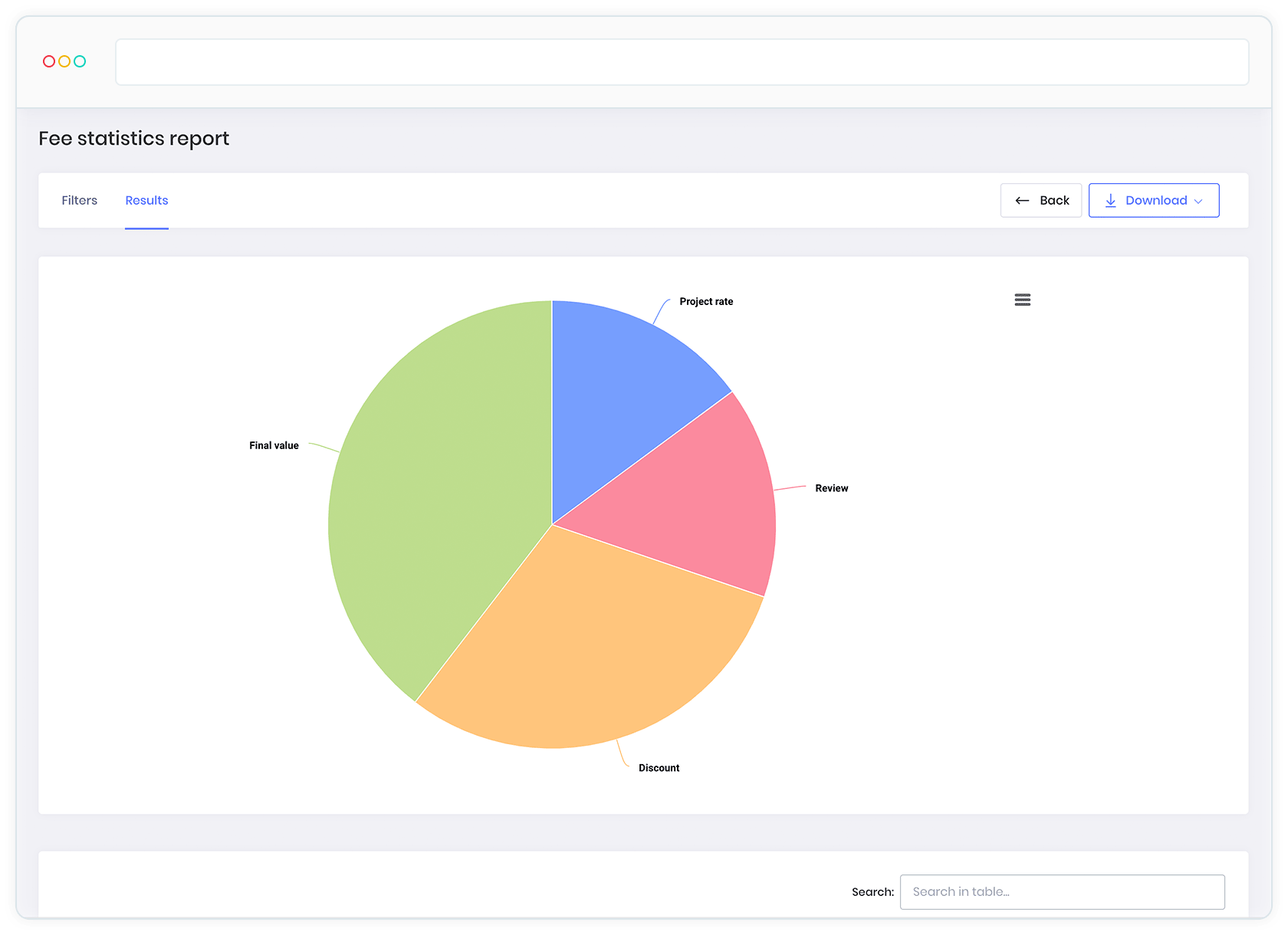Click the teal window dot
Viewport: 1288px width, 935px height.
pos(80,61)
